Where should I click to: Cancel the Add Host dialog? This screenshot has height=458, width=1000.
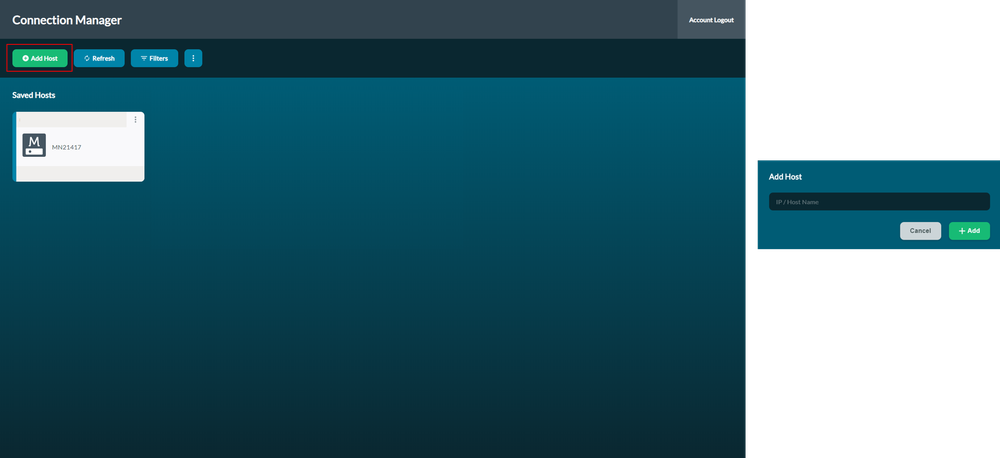[920, 231]
